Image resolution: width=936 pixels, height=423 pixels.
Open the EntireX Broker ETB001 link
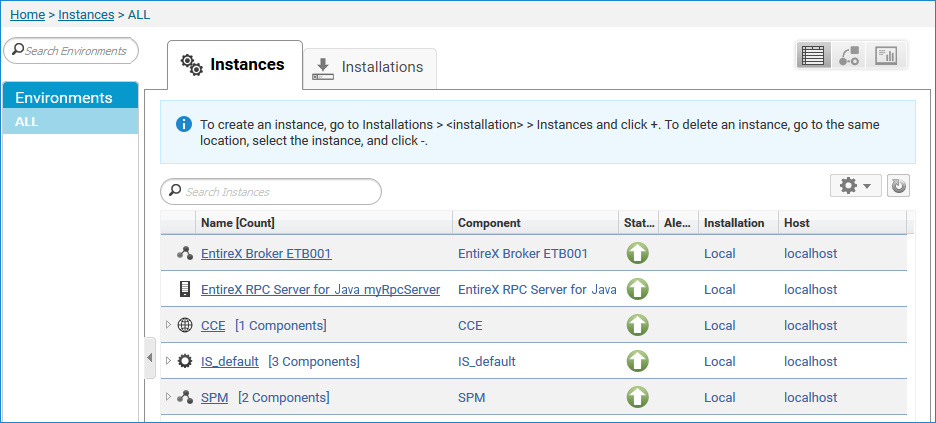266,254
